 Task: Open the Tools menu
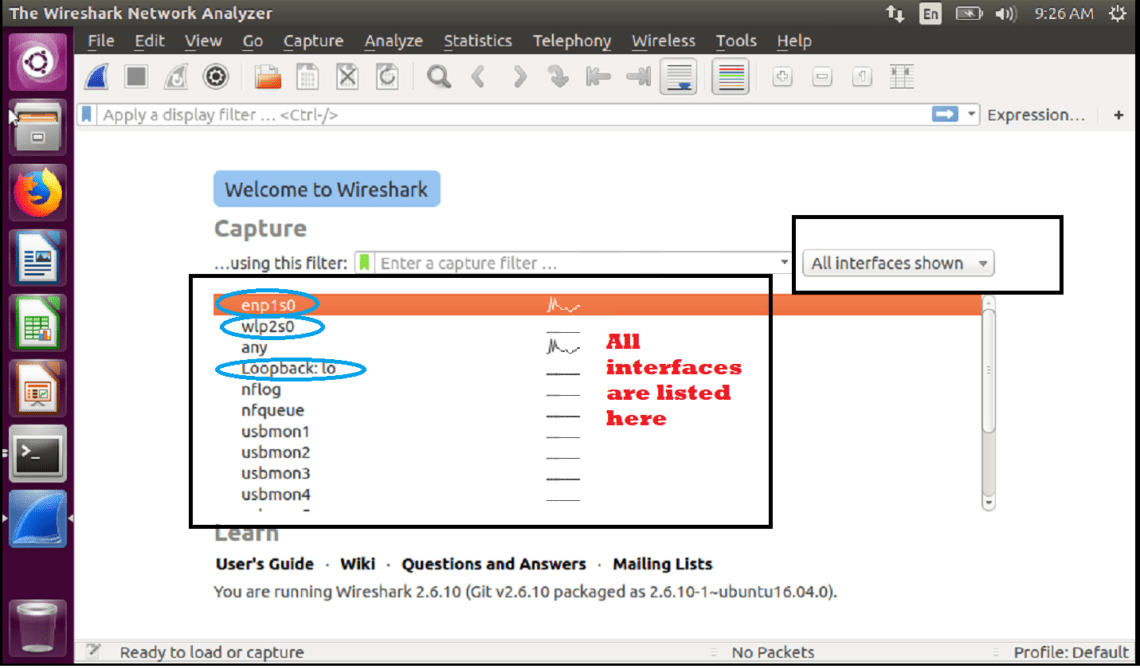[x=736, y=41]
